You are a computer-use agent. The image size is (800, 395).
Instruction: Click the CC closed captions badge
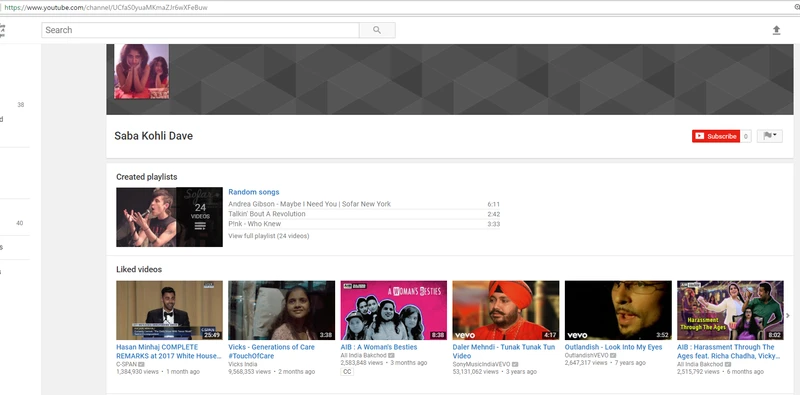pos(347,372)
